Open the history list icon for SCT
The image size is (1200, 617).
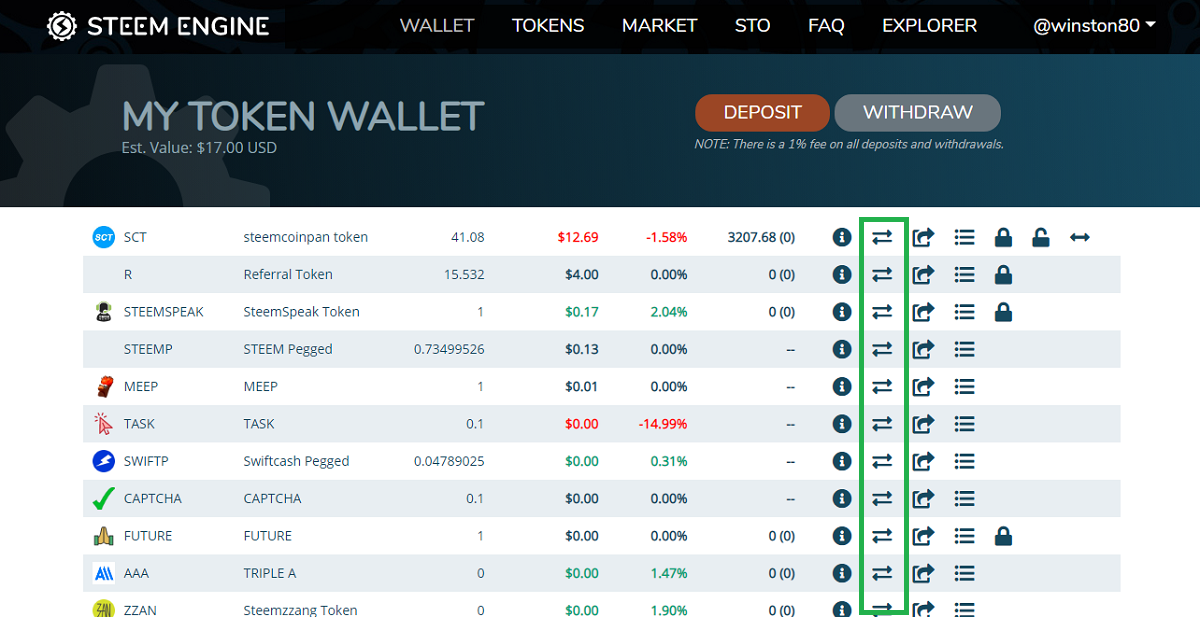point(964,237)
